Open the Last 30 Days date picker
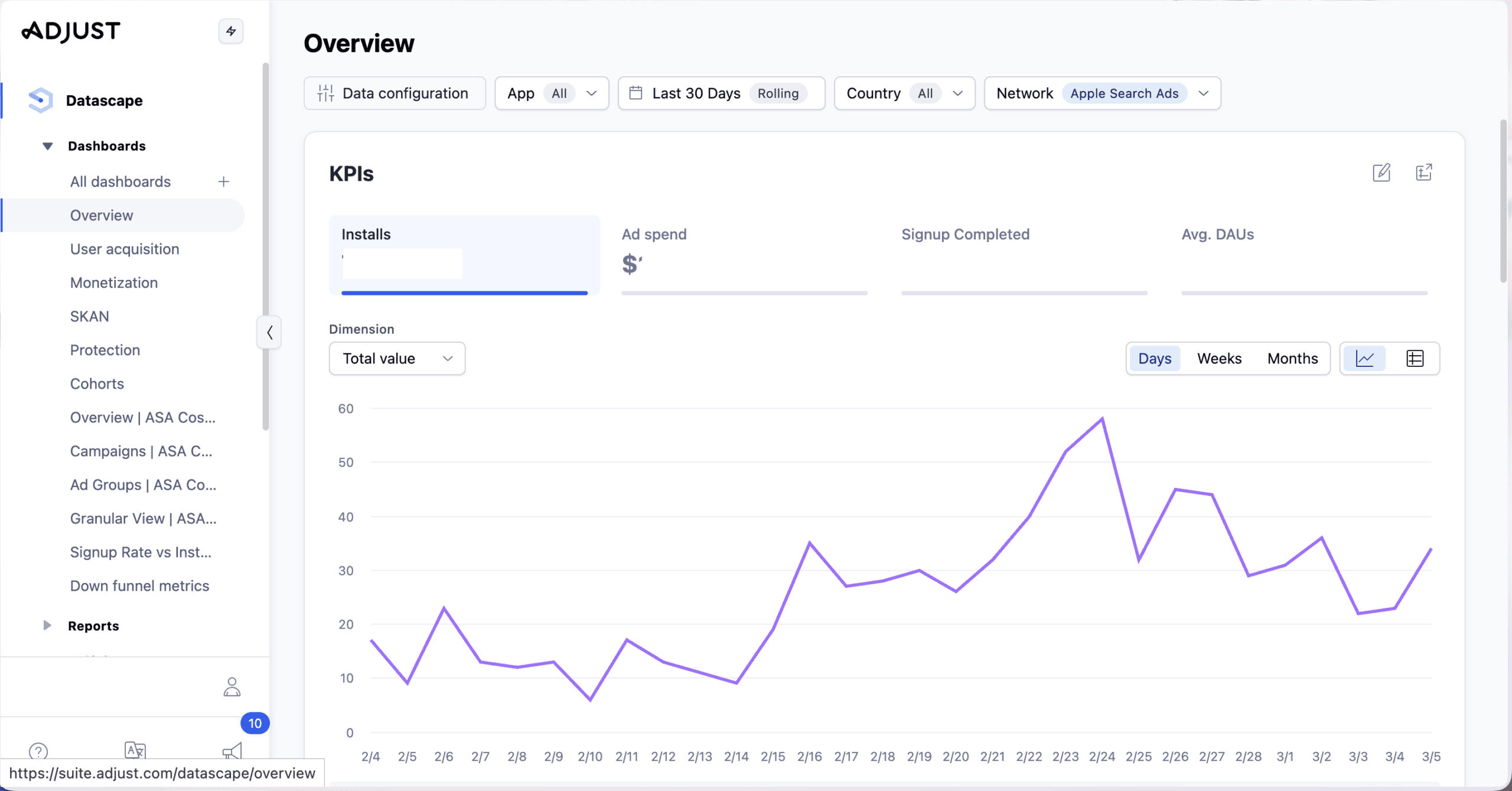1512x791 pixels. click(721, 93)
